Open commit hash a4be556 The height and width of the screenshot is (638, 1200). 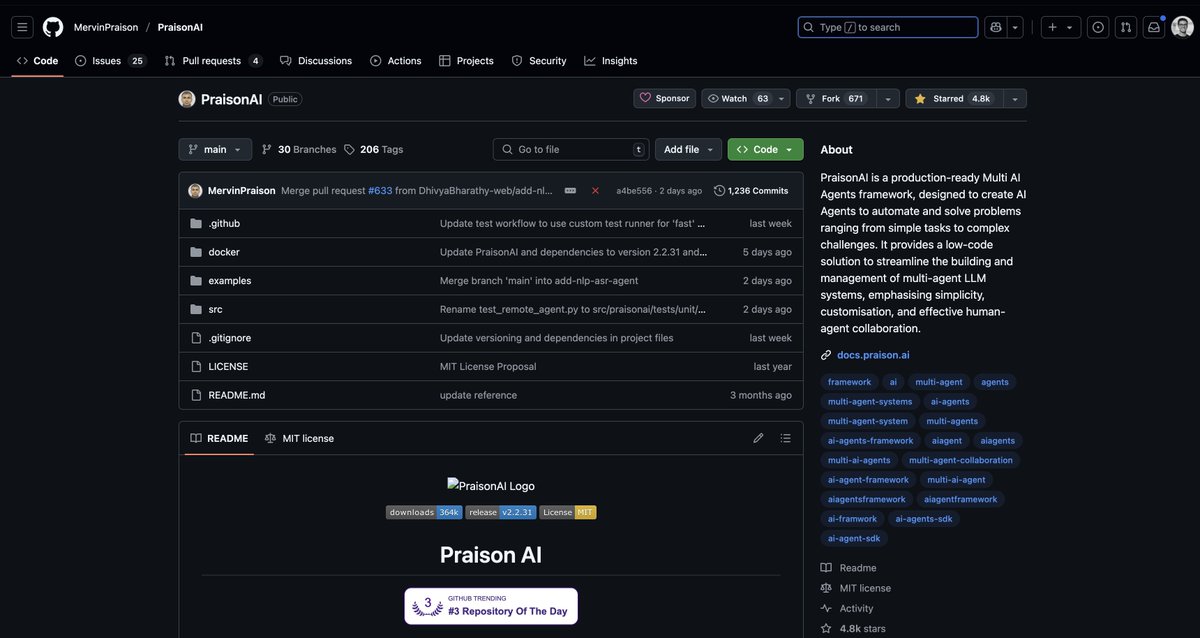pyautogui.click(x=634, y=190)
